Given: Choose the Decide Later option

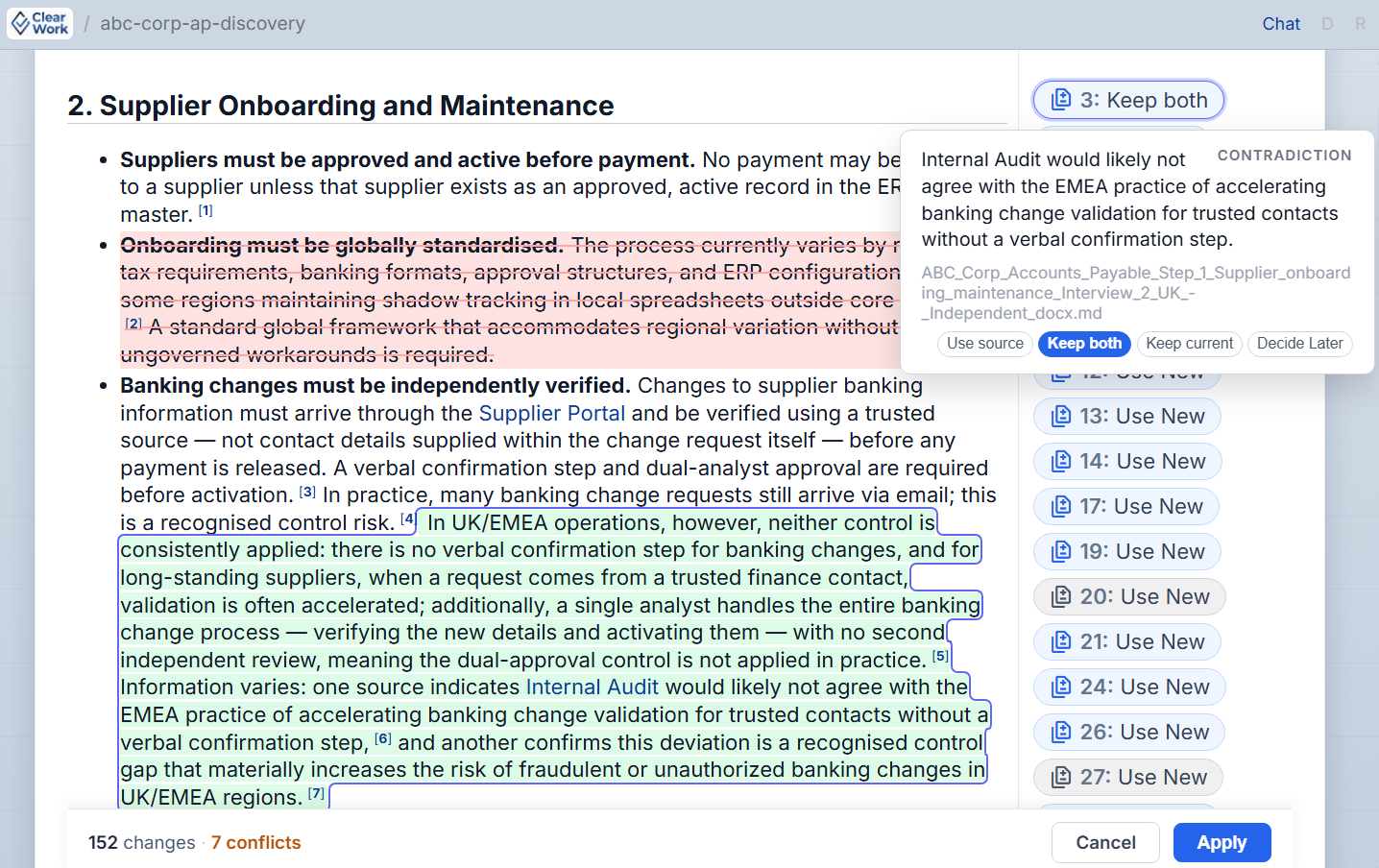Looking at the screenshot, I should [x=1299, y=344].
